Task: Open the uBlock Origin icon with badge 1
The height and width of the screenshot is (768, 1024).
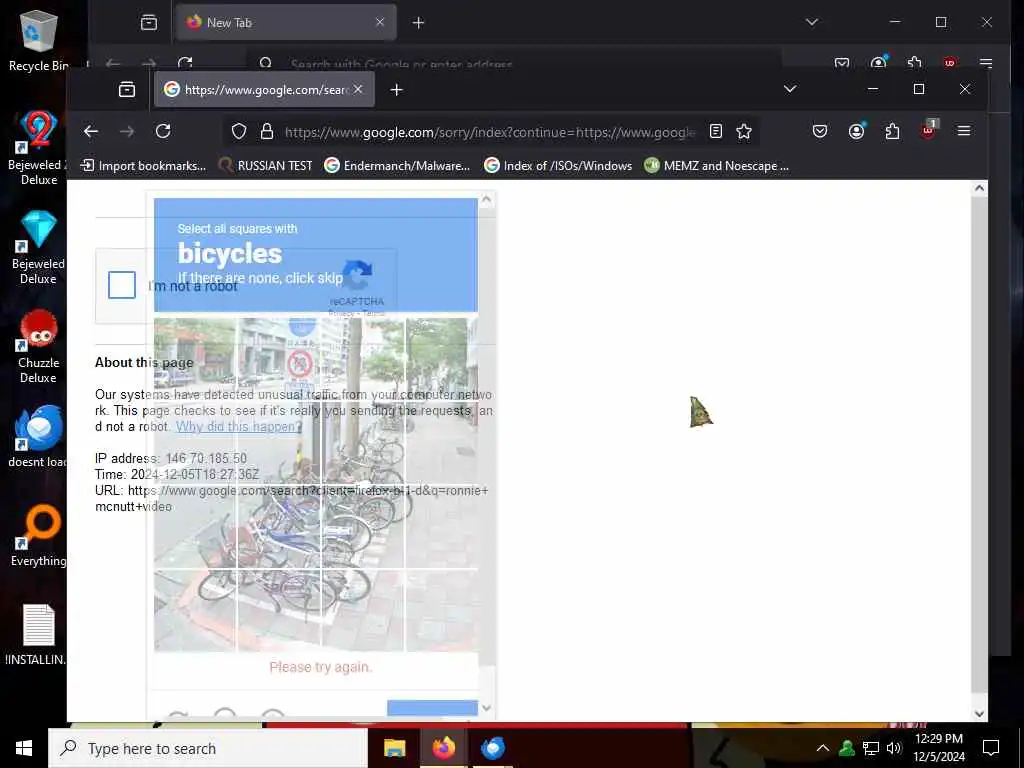Action: point(929,129)
